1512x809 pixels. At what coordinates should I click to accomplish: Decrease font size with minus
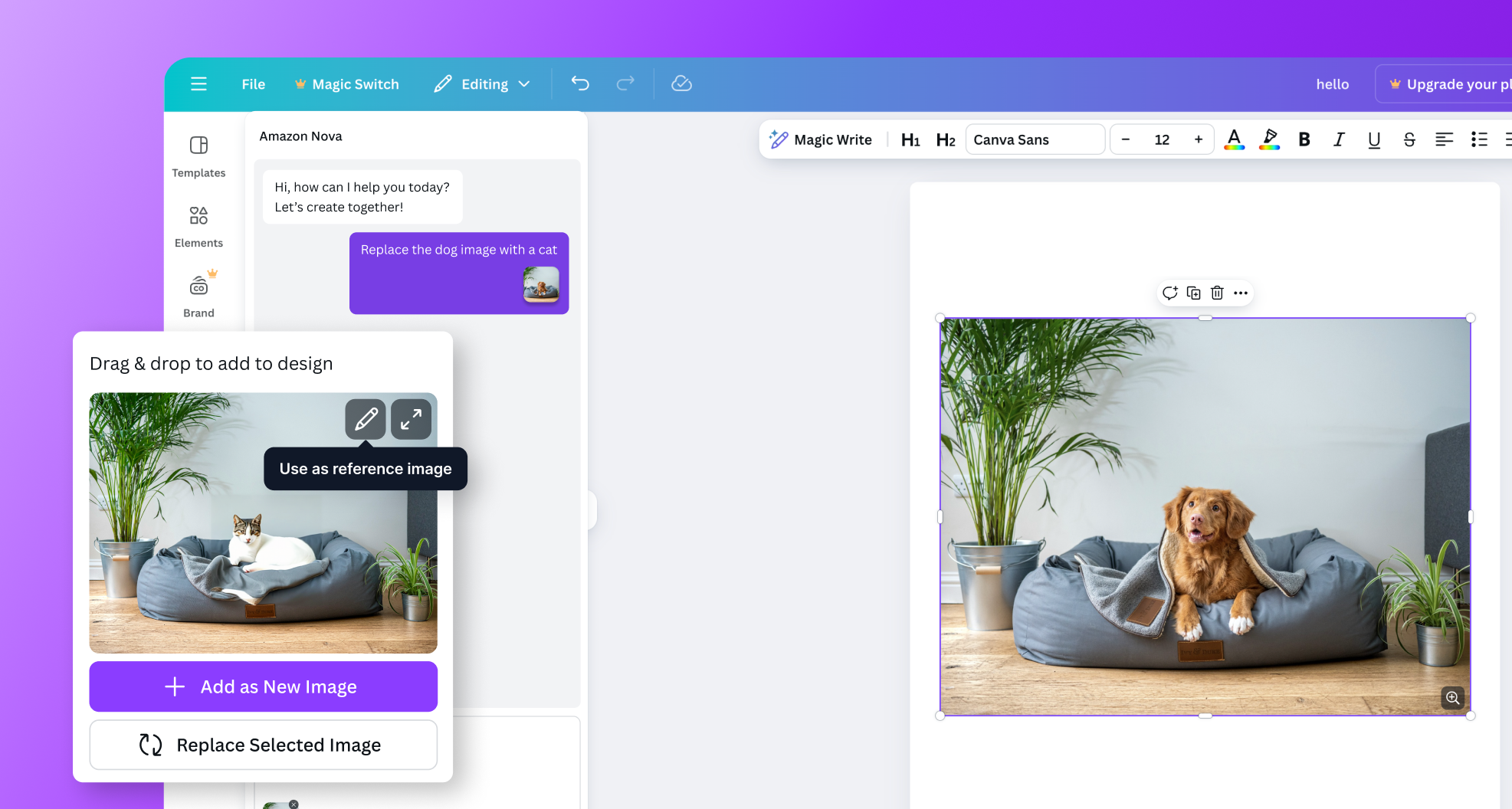pos(1125,139)
